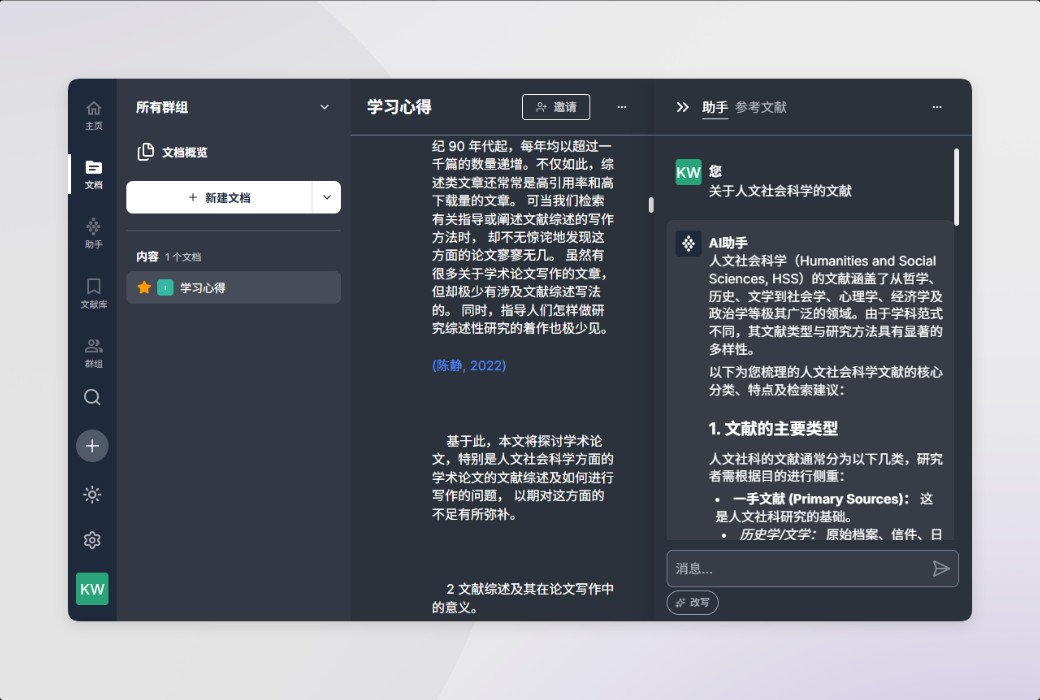
Task: Click the 新建文档 button
Action: pos(219,198)
